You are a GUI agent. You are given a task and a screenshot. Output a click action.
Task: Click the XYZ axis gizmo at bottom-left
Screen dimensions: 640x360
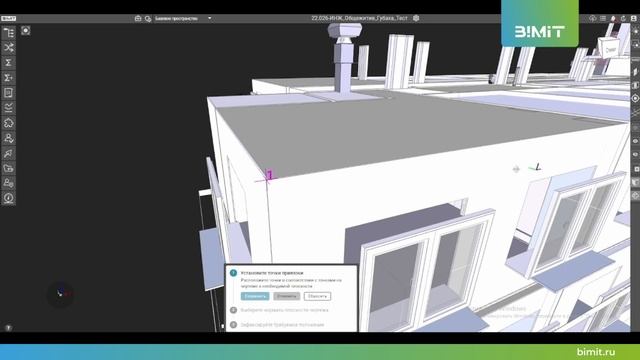60,293
